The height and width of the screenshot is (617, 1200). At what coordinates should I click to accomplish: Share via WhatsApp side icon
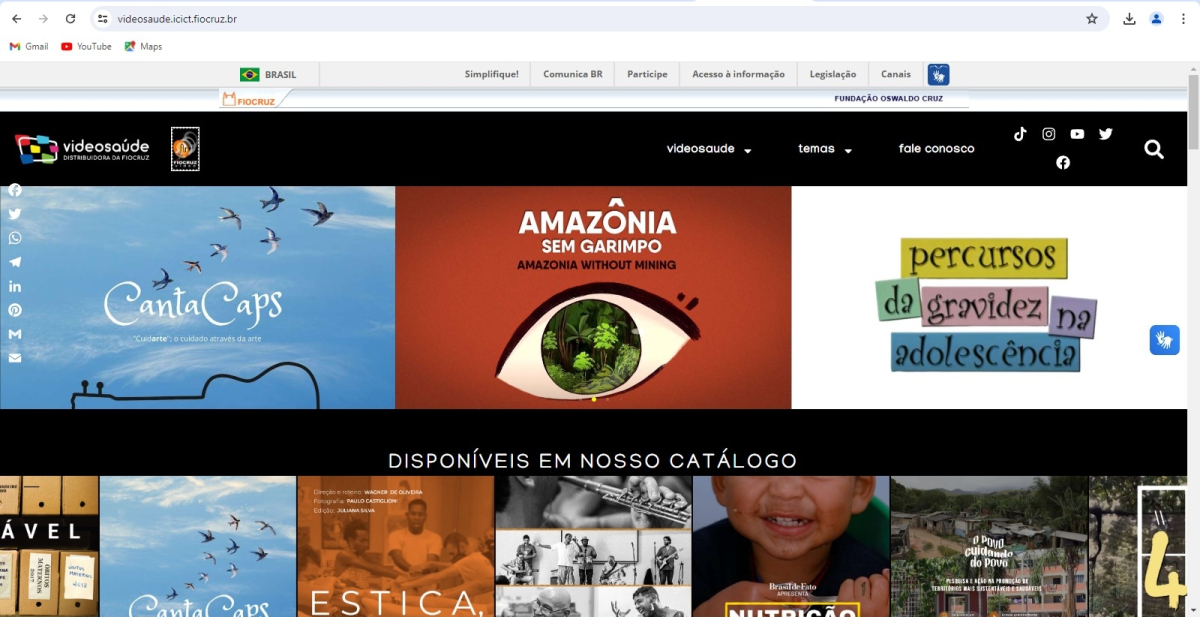pos(15,238)
